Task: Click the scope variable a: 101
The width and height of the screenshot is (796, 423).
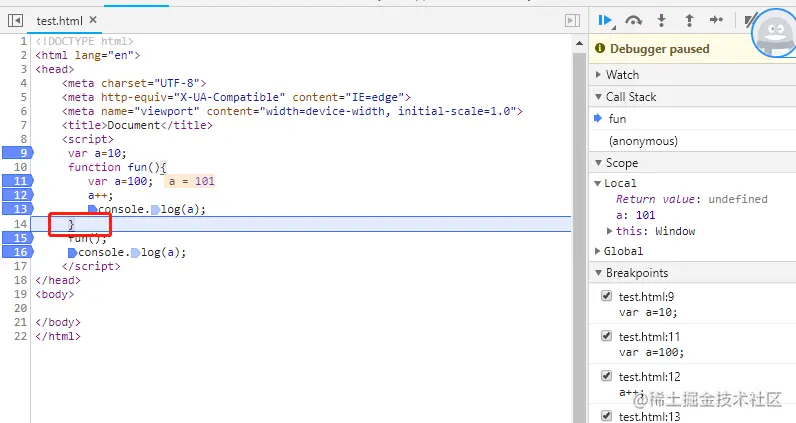Action: 636,215
